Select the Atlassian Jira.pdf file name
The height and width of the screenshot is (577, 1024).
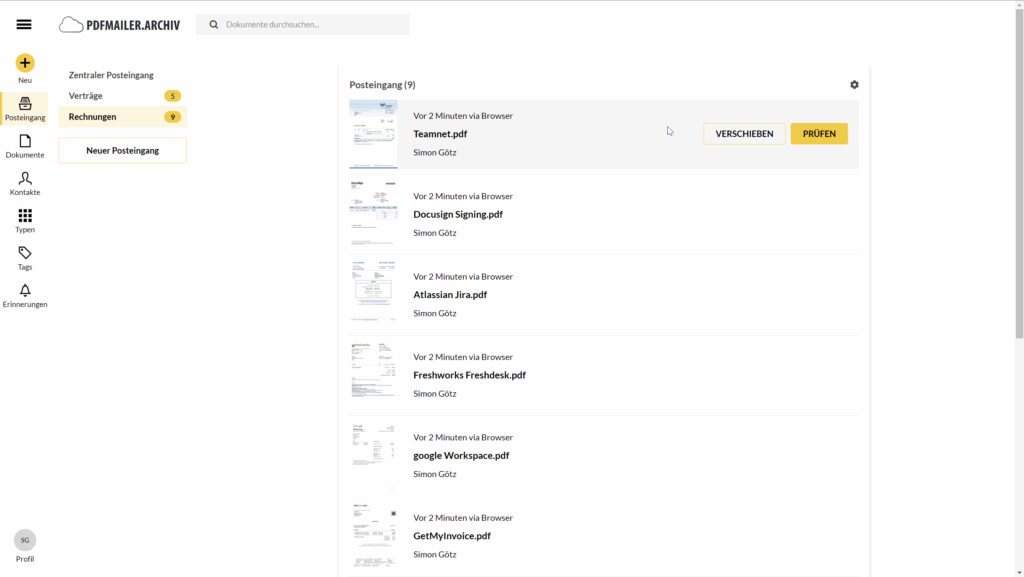click(x=450, y=294)
